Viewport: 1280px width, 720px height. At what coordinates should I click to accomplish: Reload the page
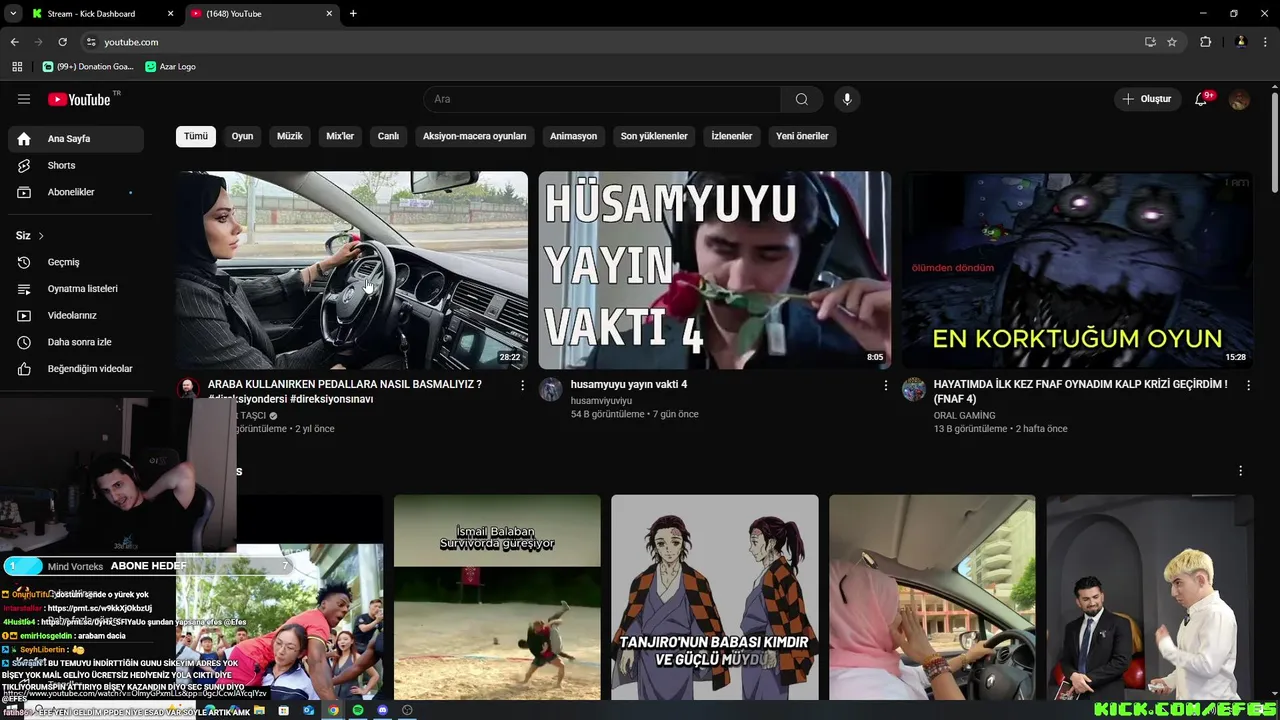(62, 42)
